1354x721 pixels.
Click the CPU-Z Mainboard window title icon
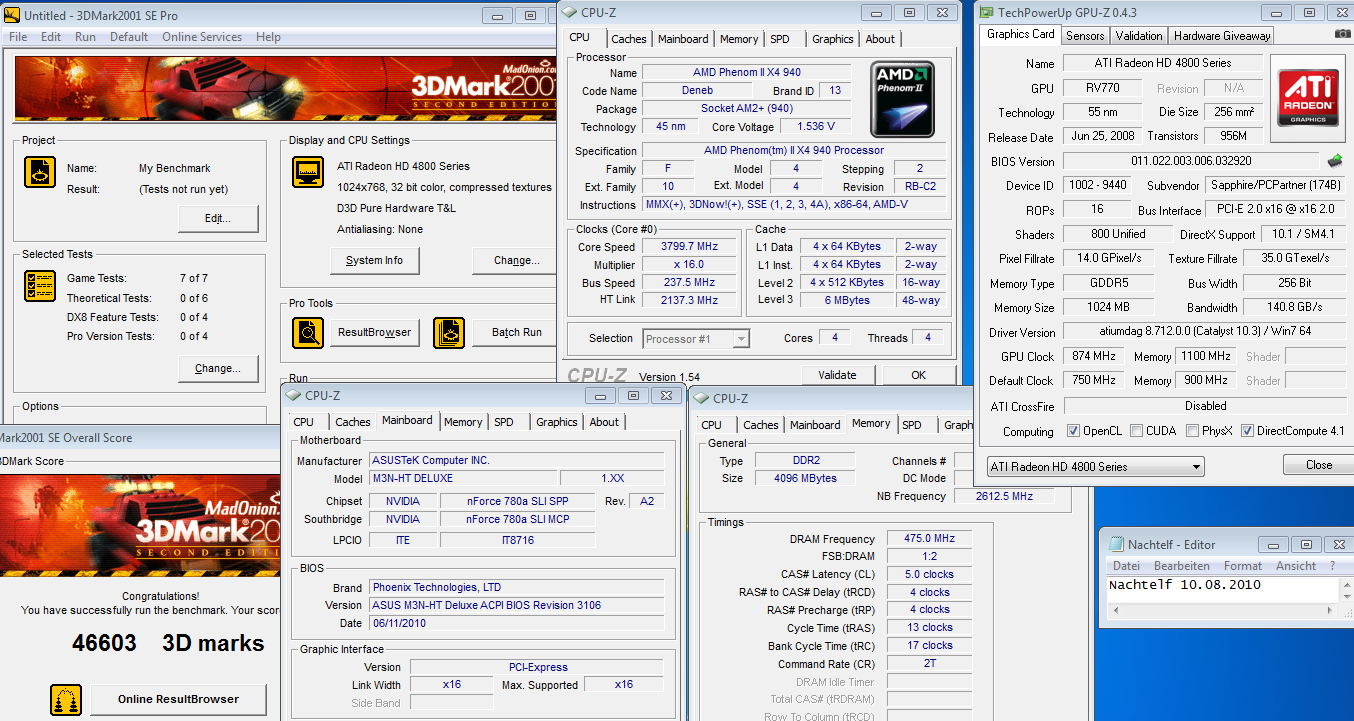click(294, 396)
